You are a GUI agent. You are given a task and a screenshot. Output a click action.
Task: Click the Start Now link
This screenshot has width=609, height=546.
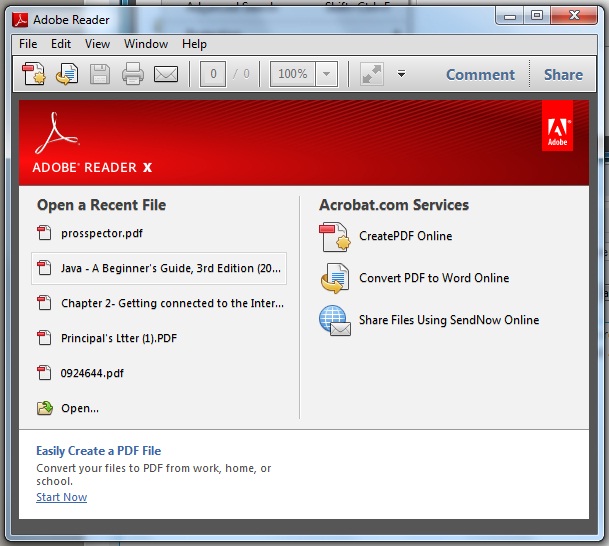point(61,497)
